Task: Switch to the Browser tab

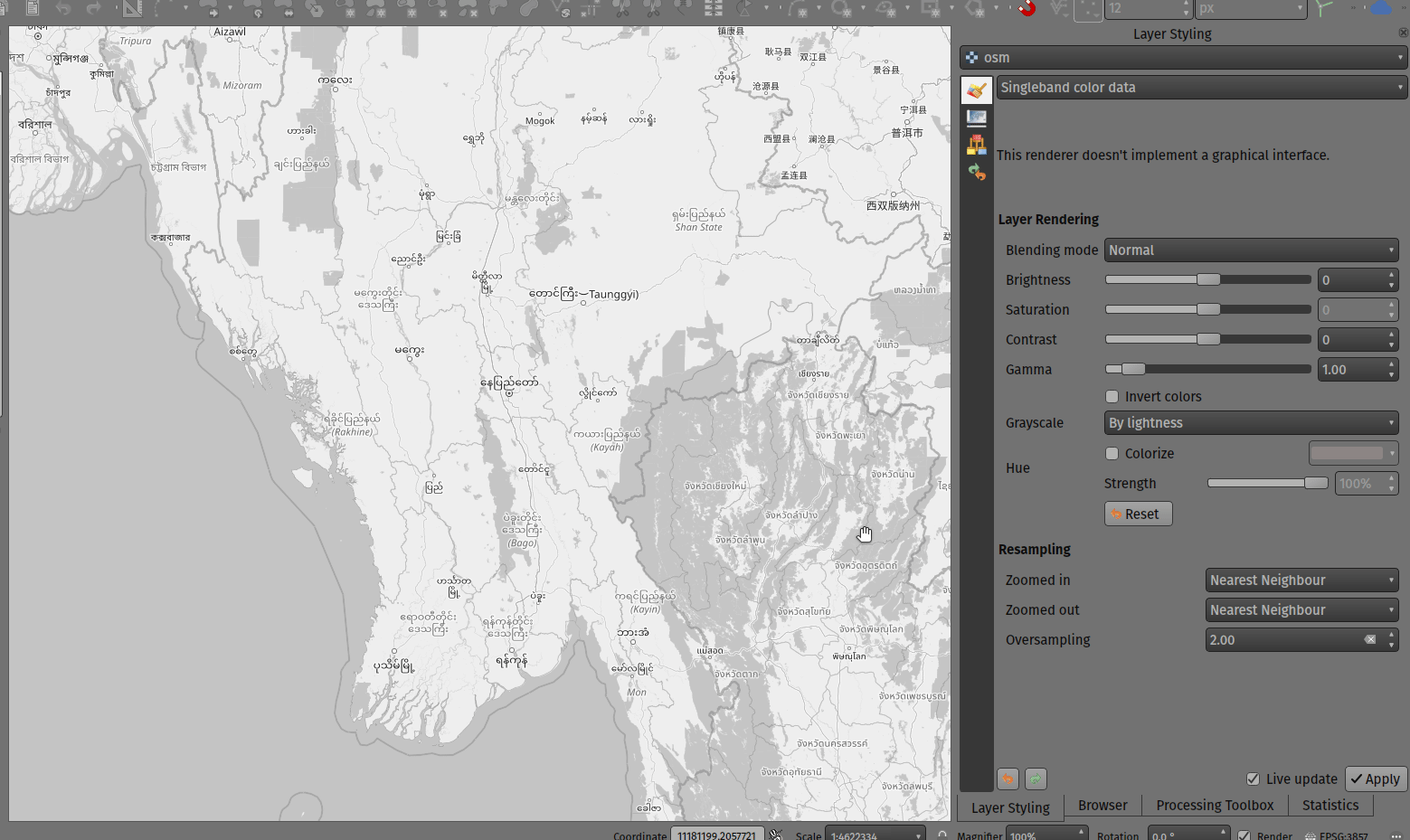Action: pos(1102,805)
